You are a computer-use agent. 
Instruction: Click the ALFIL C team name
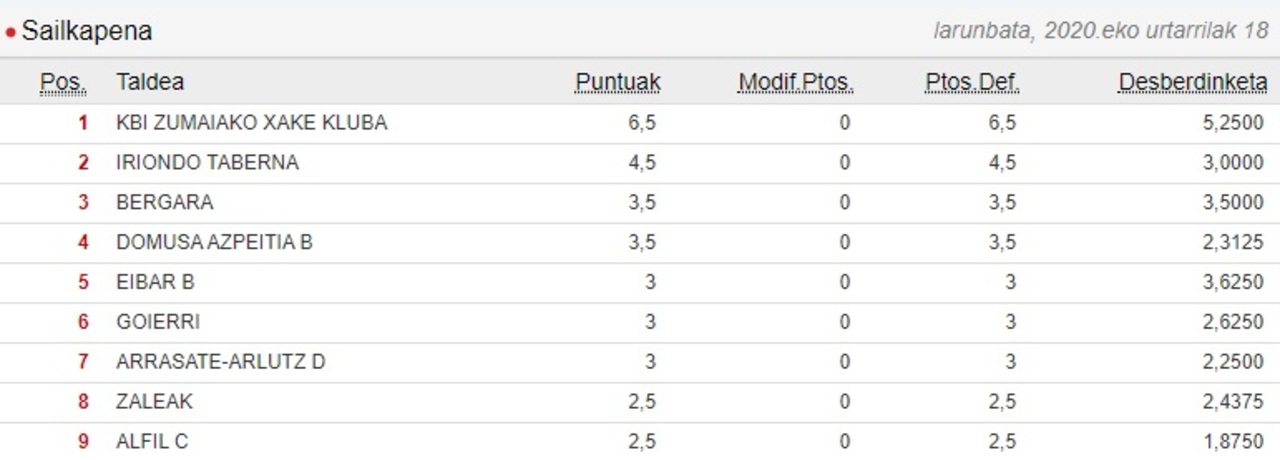[152, 441]
